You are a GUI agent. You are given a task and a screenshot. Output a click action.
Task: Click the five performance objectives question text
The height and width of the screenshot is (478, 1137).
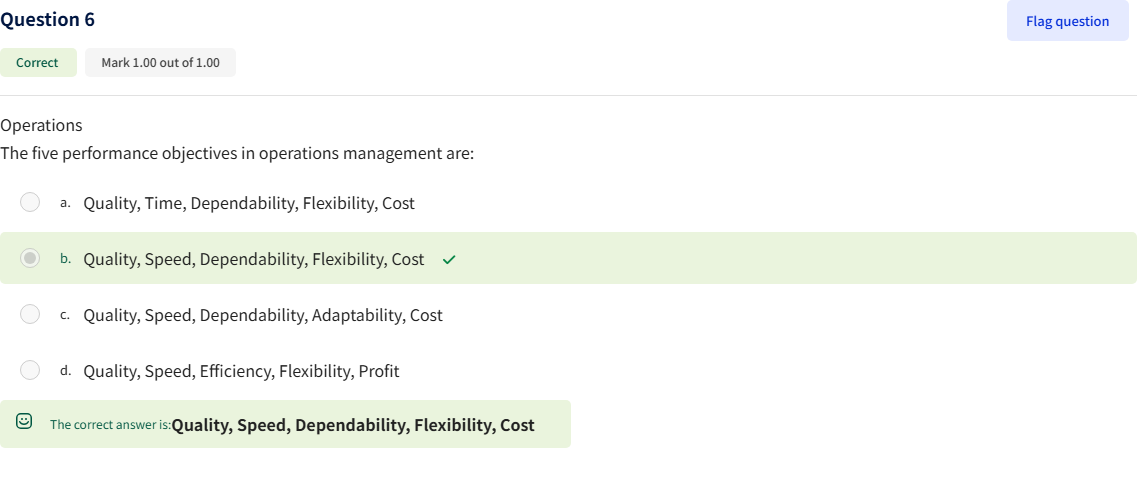237,154
